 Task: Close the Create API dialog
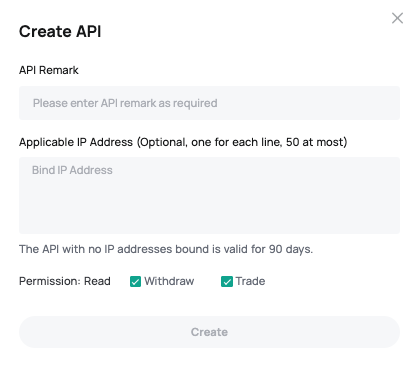point(397,18)
